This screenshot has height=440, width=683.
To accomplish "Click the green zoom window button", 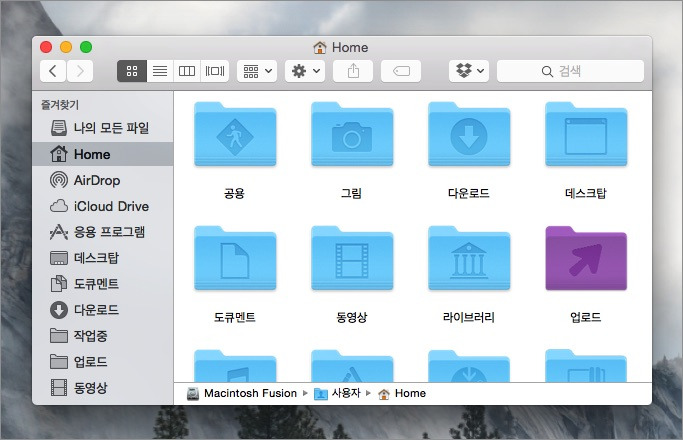I will click(86, 47).
